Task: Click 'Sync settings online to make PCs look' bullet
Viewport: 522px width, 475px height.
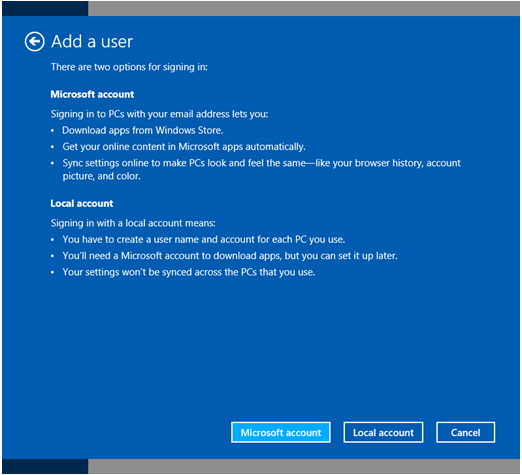Action: (x=262, y=169)
